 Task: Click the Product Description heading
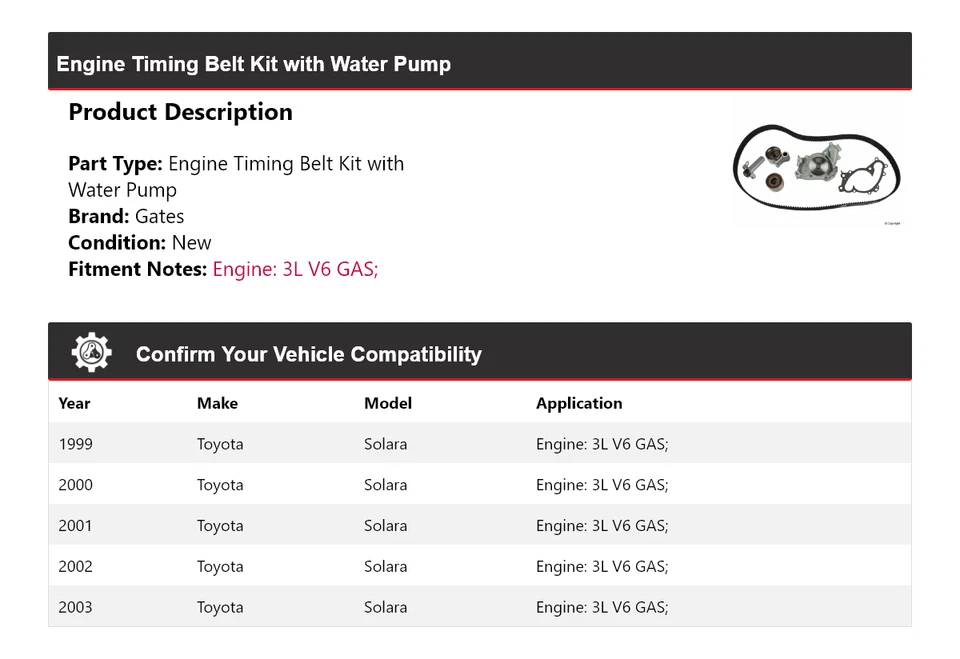(x=180, y=112)
